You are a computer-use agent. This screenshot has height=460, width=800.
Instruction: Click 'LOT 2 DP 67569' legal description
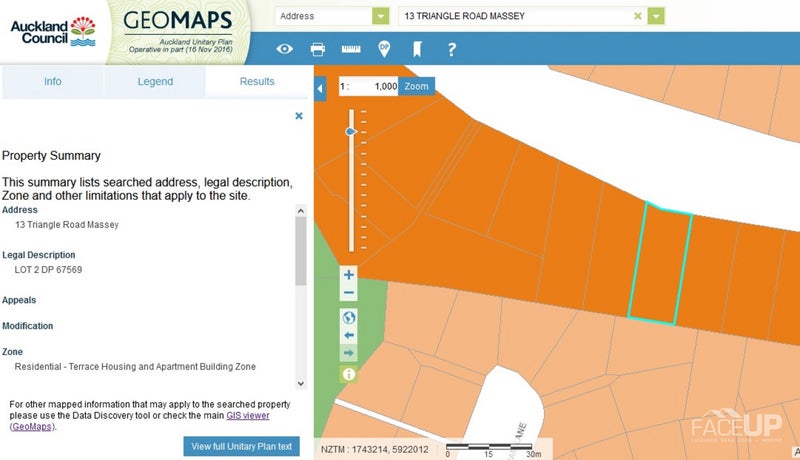click(48, 269)
